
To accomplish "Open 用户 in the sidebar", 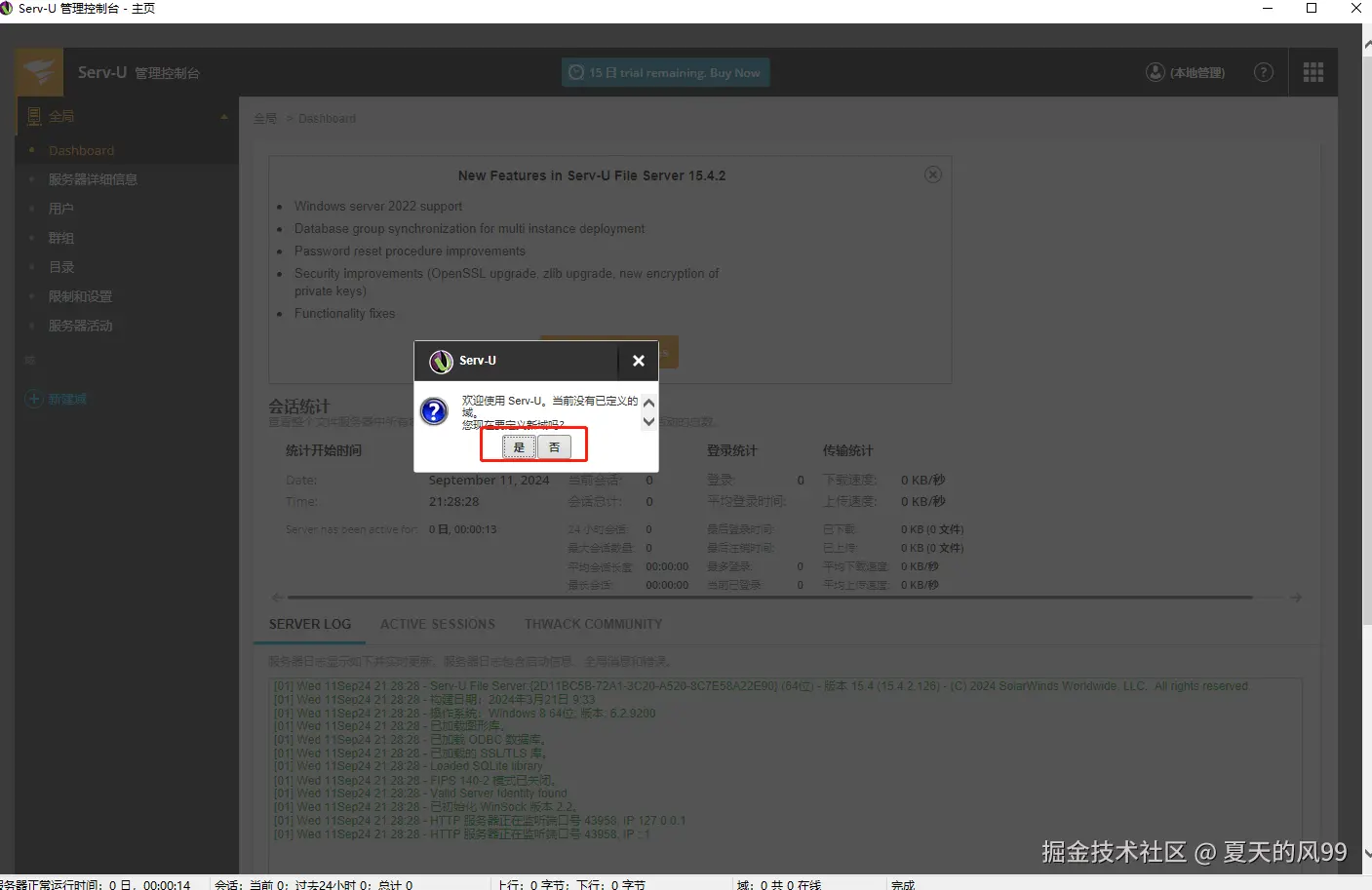I will pyautogui.click(x=61, y=209).
